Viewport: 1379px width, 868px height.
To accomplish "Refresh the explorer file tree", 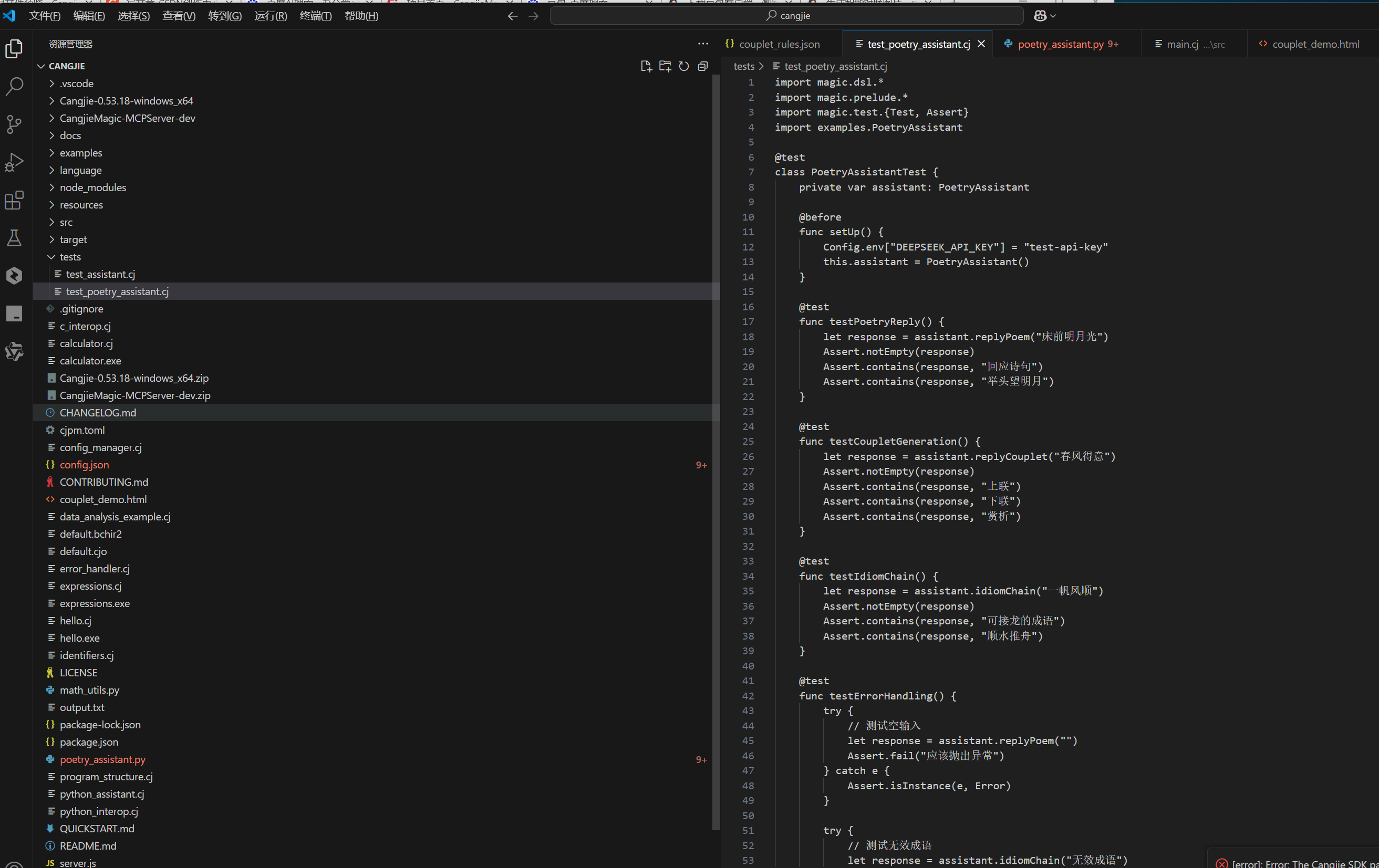I will (x=684, y=66).
